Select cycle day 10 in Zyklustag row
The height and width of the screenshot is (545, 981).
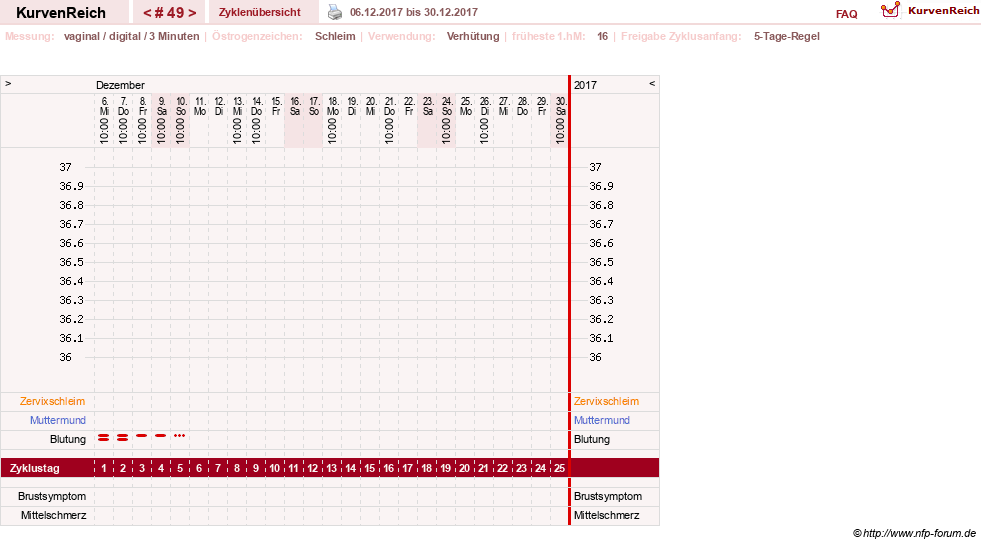pos(275,468)
